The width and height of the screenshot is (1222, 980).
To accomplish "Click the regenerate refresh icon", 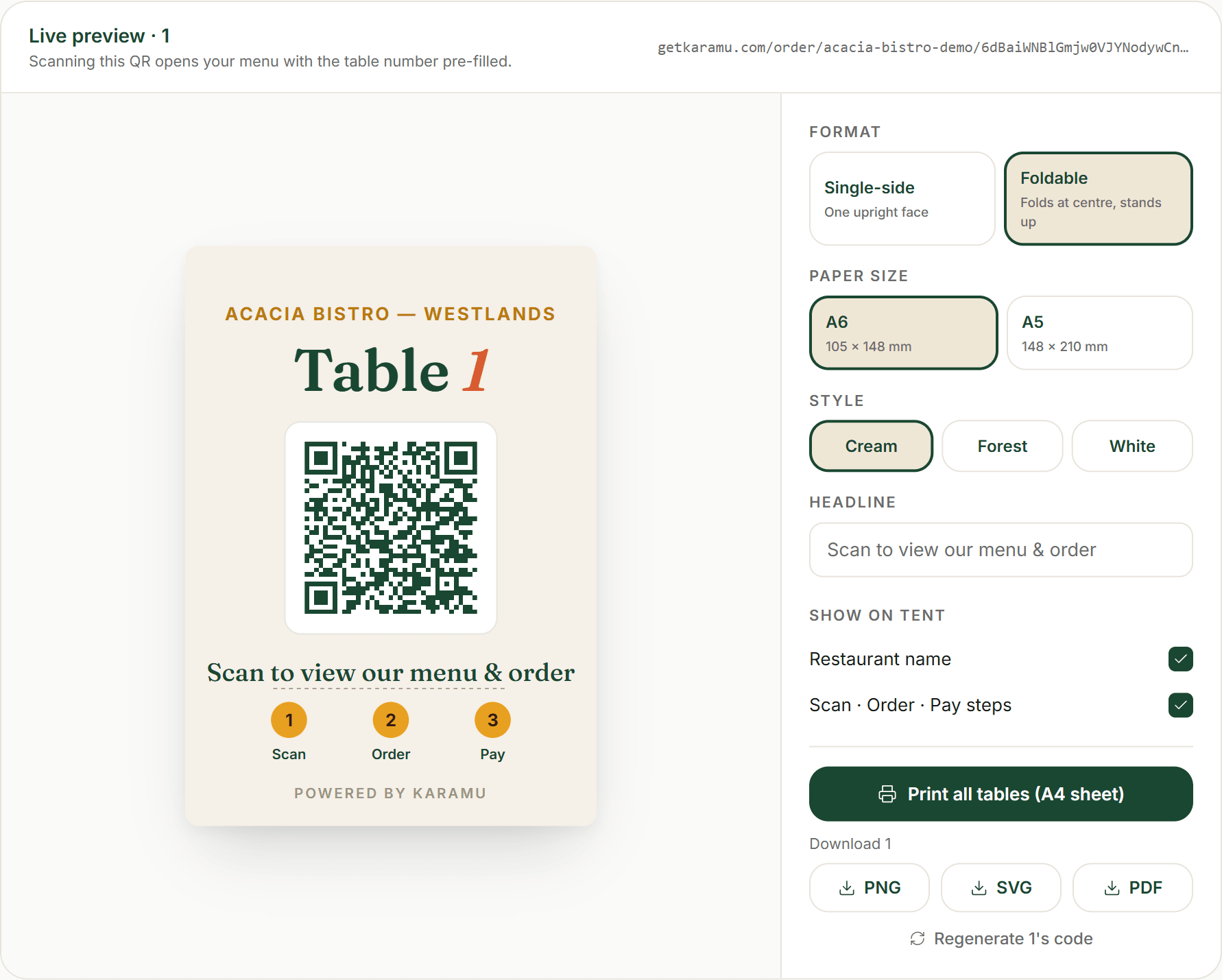I will pos(918,939).
